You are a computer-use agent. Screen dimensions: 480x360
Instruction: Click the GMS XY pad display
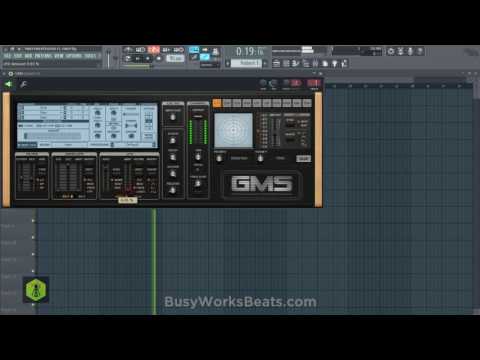233,130
